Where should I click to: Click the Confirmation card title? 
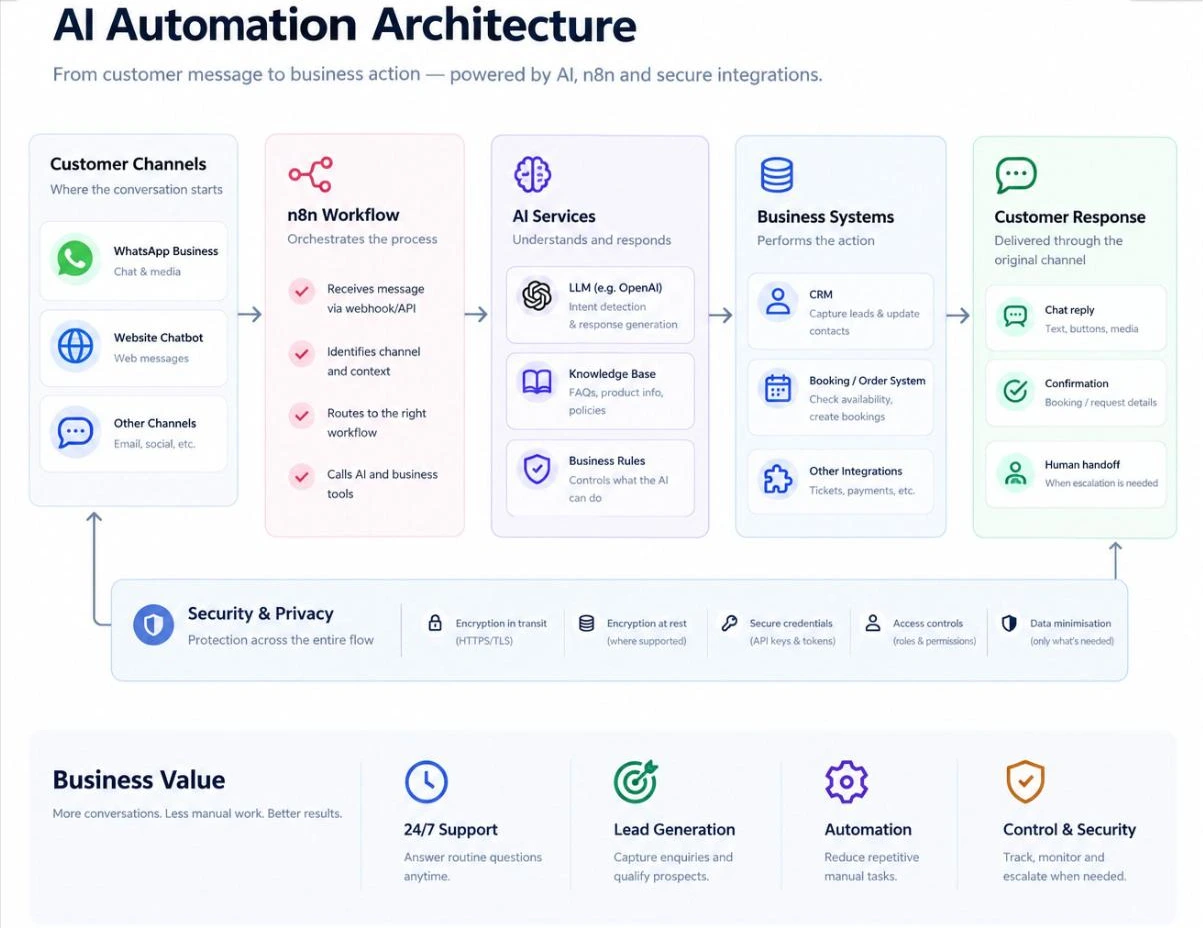click(x=1076, y=383)
